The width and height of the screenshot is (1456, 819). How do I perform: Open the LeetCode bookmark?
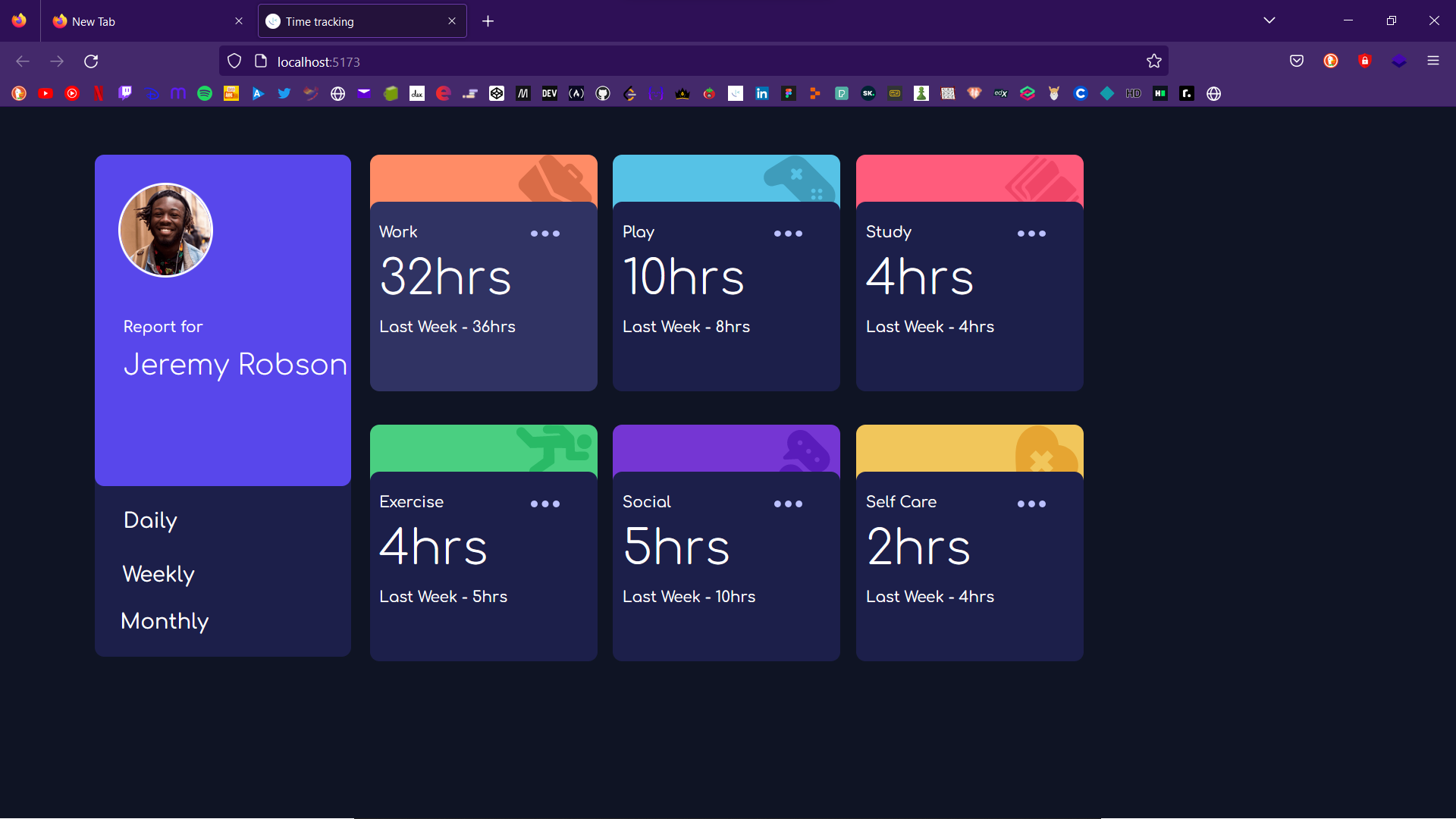coord(630,93)
